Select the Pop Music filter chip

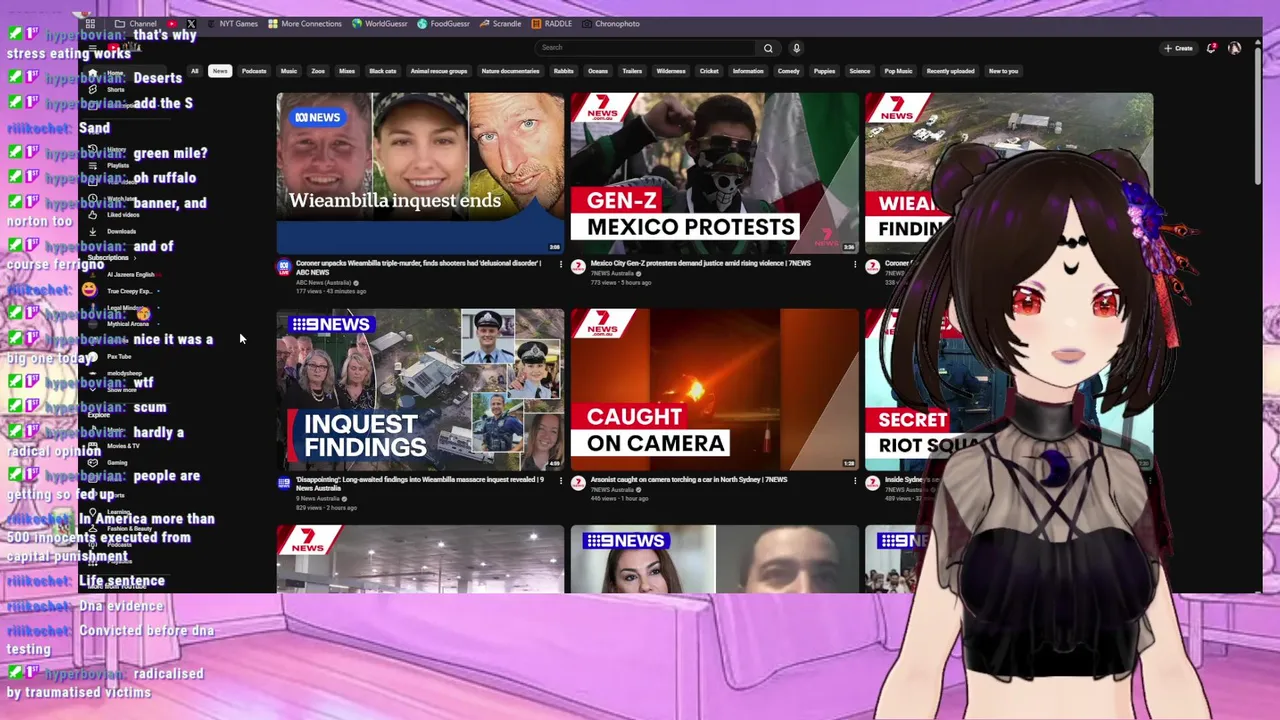point(898,71)
